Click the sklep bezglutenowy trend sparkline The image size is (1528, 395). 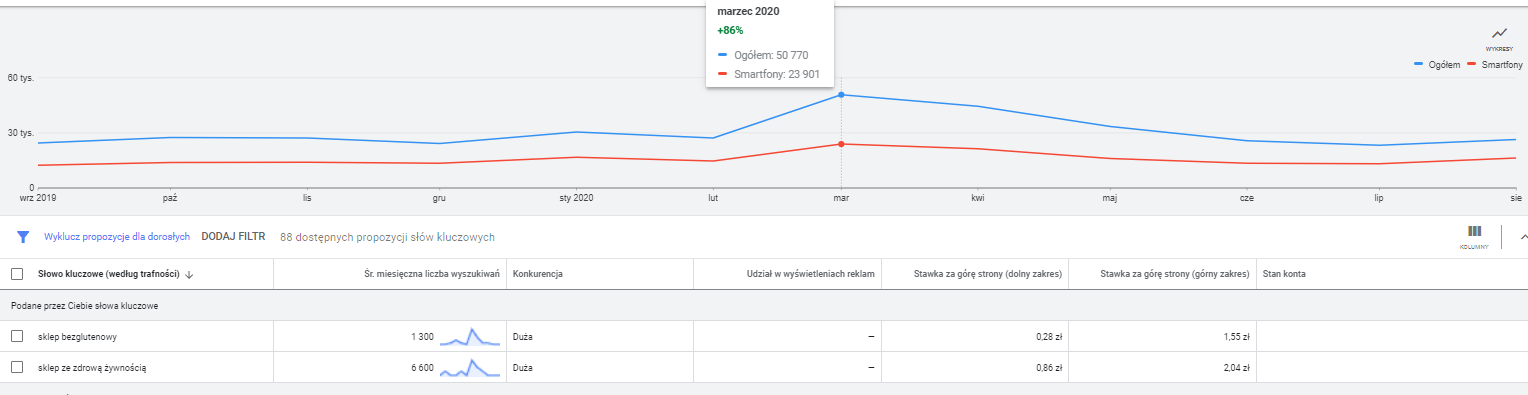(470, 337)
